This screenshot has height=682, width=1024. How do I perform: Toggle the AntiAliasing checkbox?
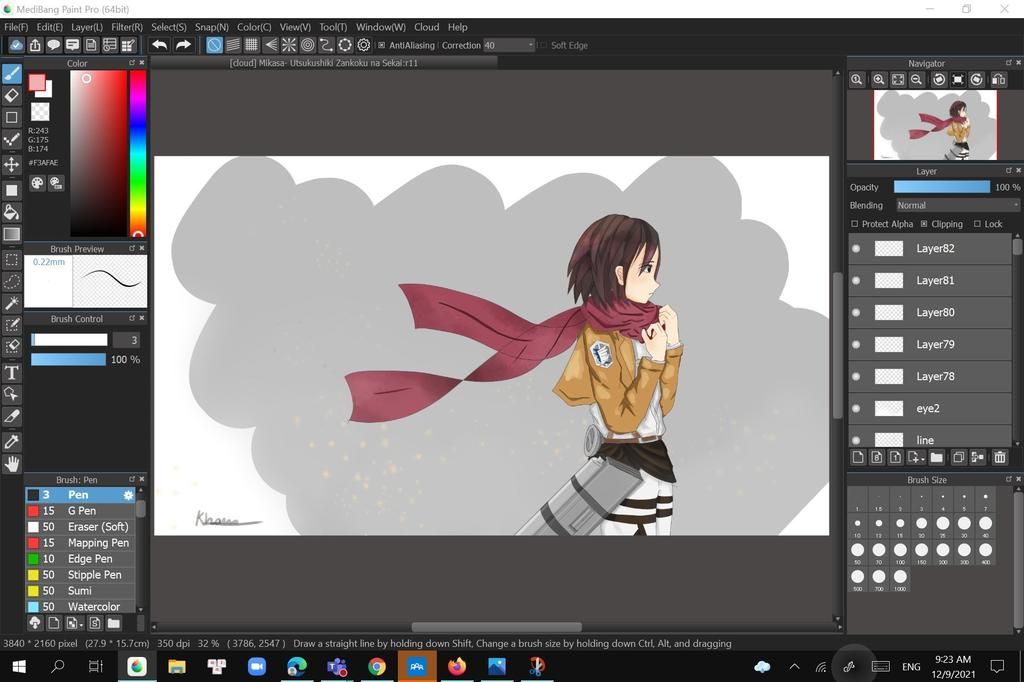381,45
